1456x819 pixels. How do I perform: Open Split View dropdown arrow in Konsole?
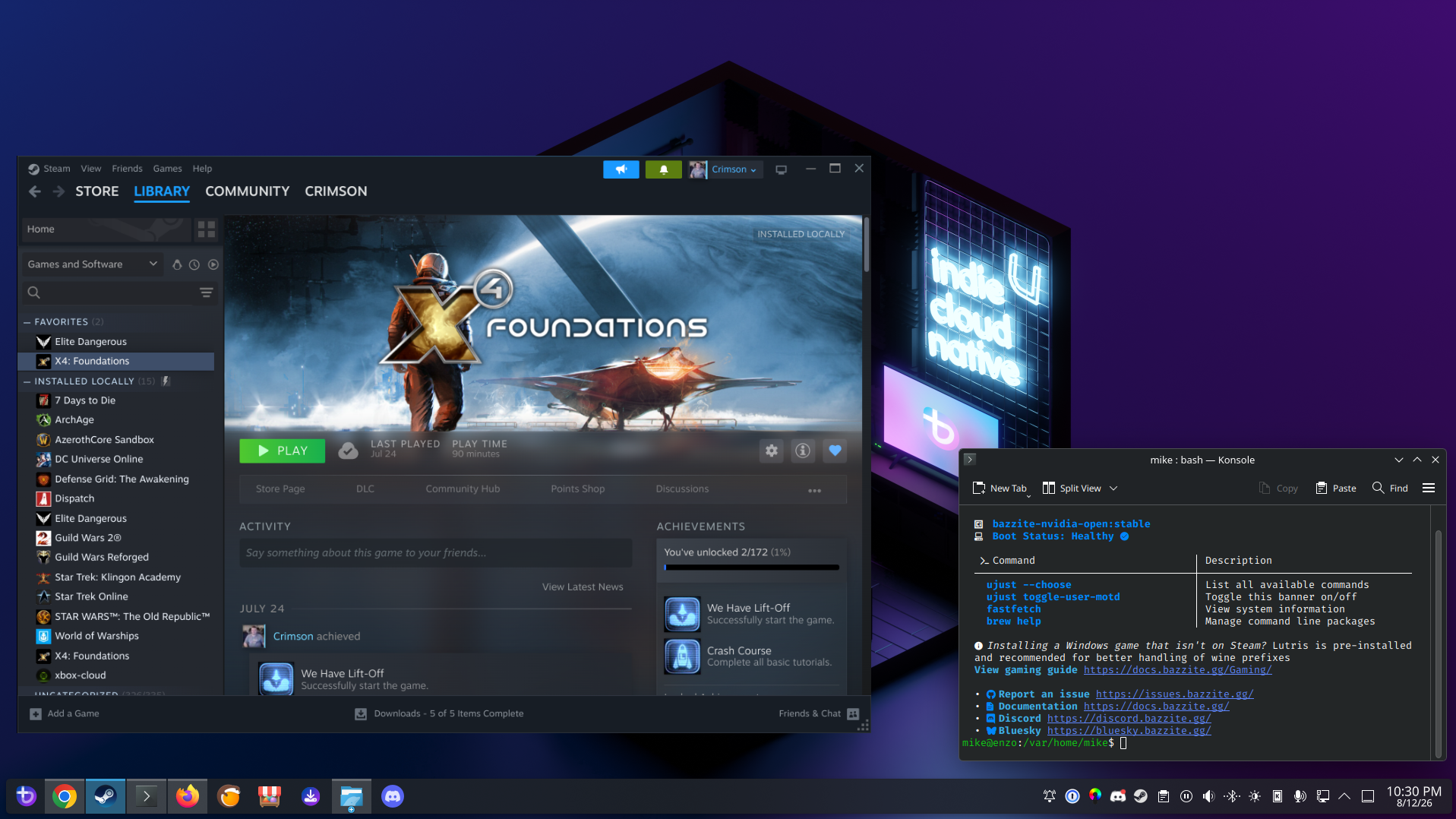coord(1113,489)
